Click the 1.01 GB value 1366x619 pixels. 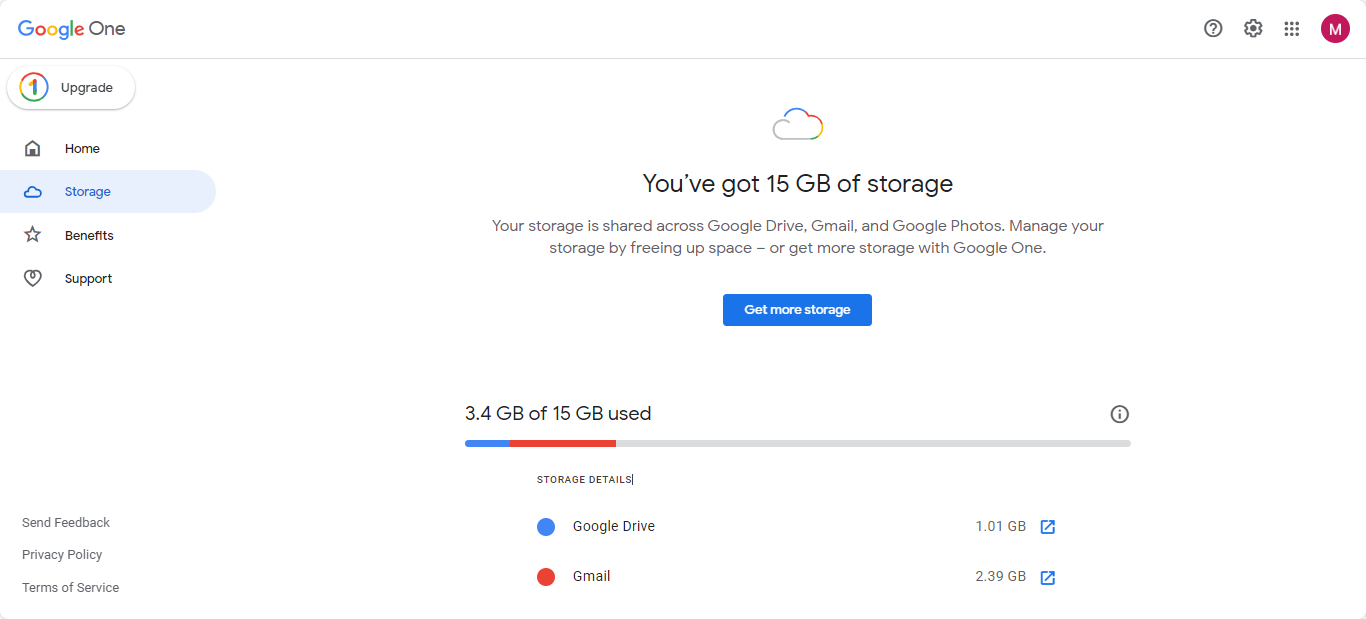(1001, 526)
